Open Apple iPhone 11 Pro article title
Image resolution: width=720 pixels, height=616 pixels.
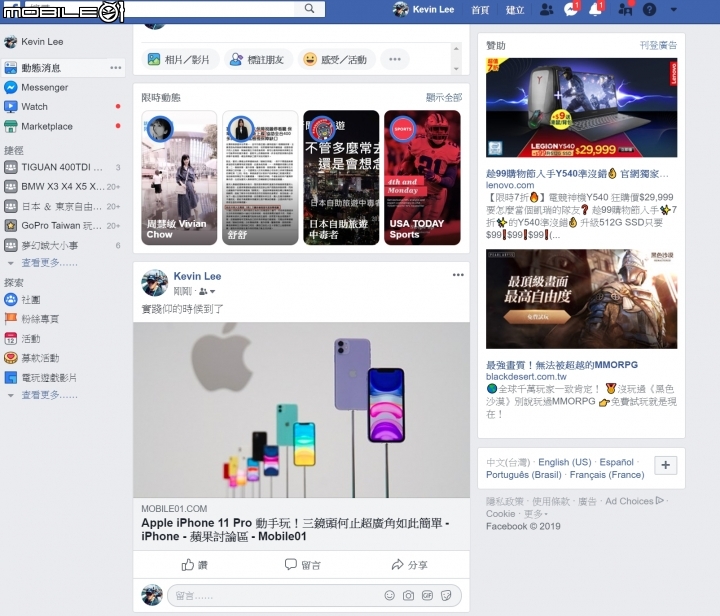pyautogui.click(x=295, y=530)
